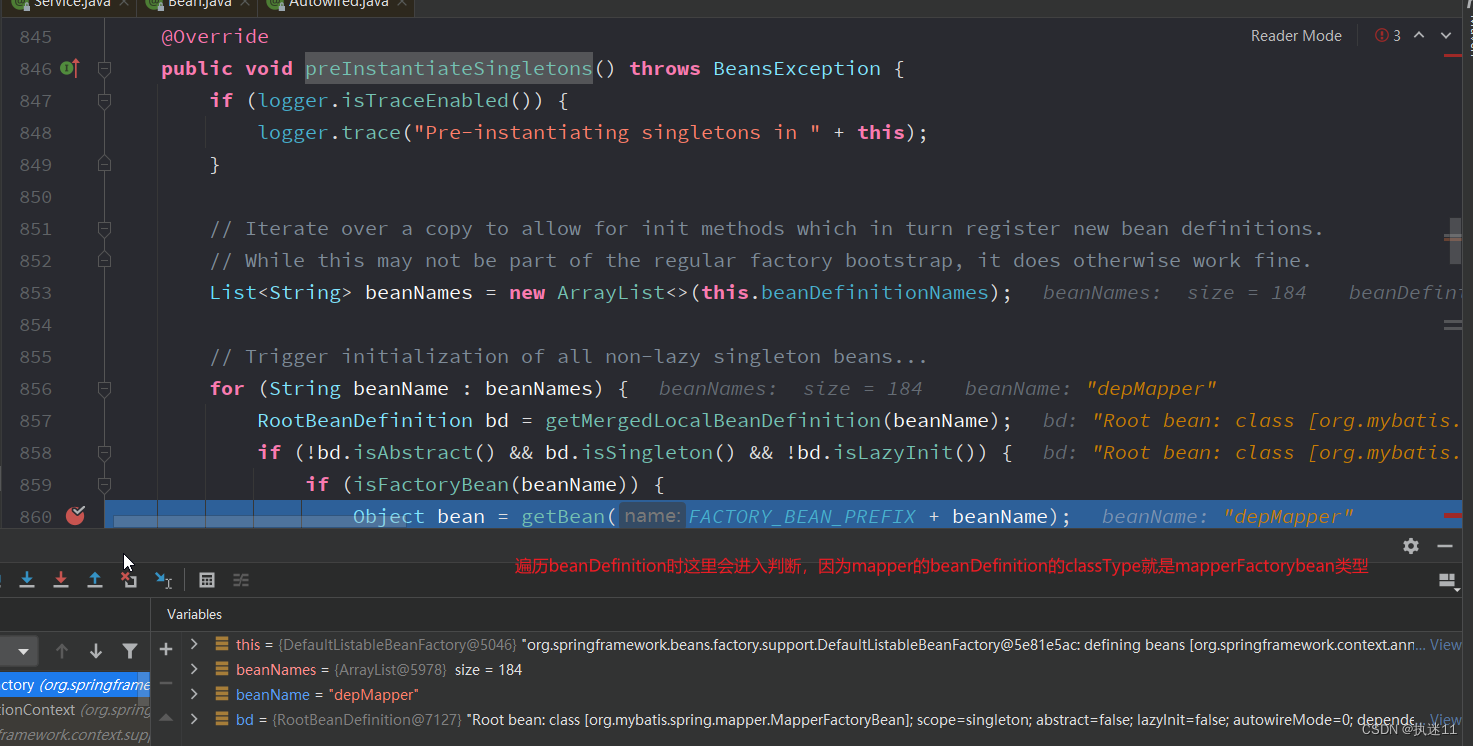Hide the debug tool window
The height and width of the screenshot is (746, 1473).
coord(1445,546)
